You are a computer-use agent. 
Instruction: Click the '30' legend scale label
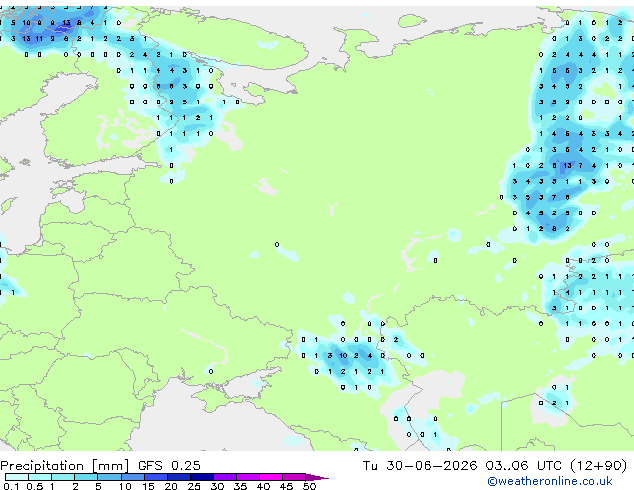tap(217, 486)
